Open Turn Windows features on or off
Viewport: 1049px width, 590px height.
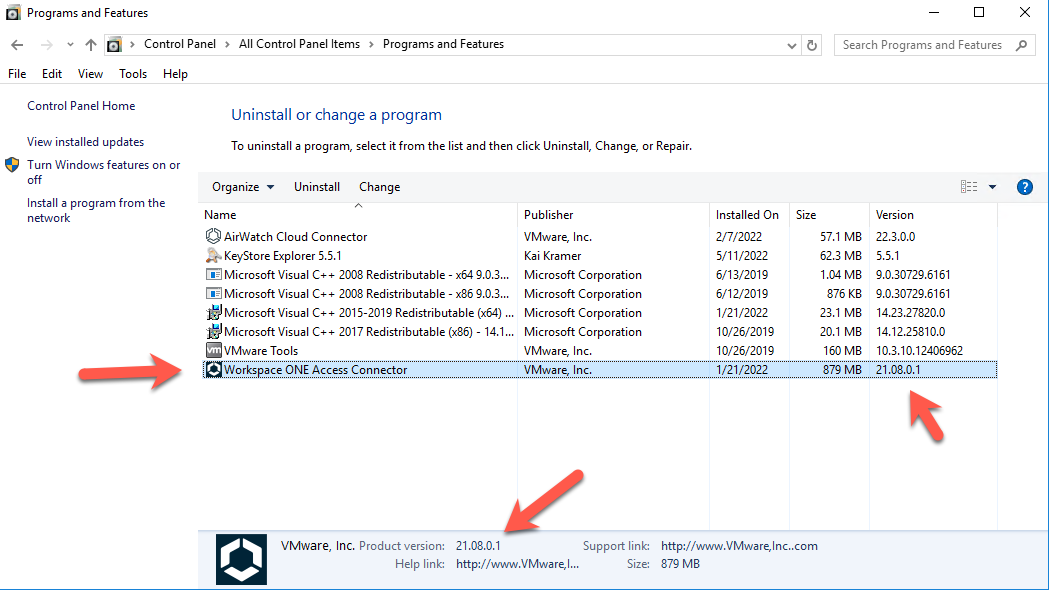(104, 172)
